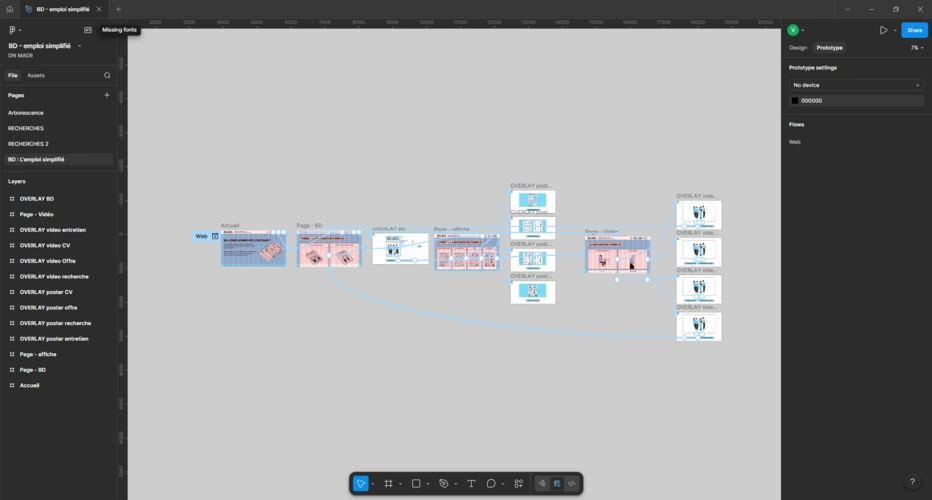The image size is (932, 500).
Task: Select the Rectangle shape tool
Action: click(x=416, y=484)
